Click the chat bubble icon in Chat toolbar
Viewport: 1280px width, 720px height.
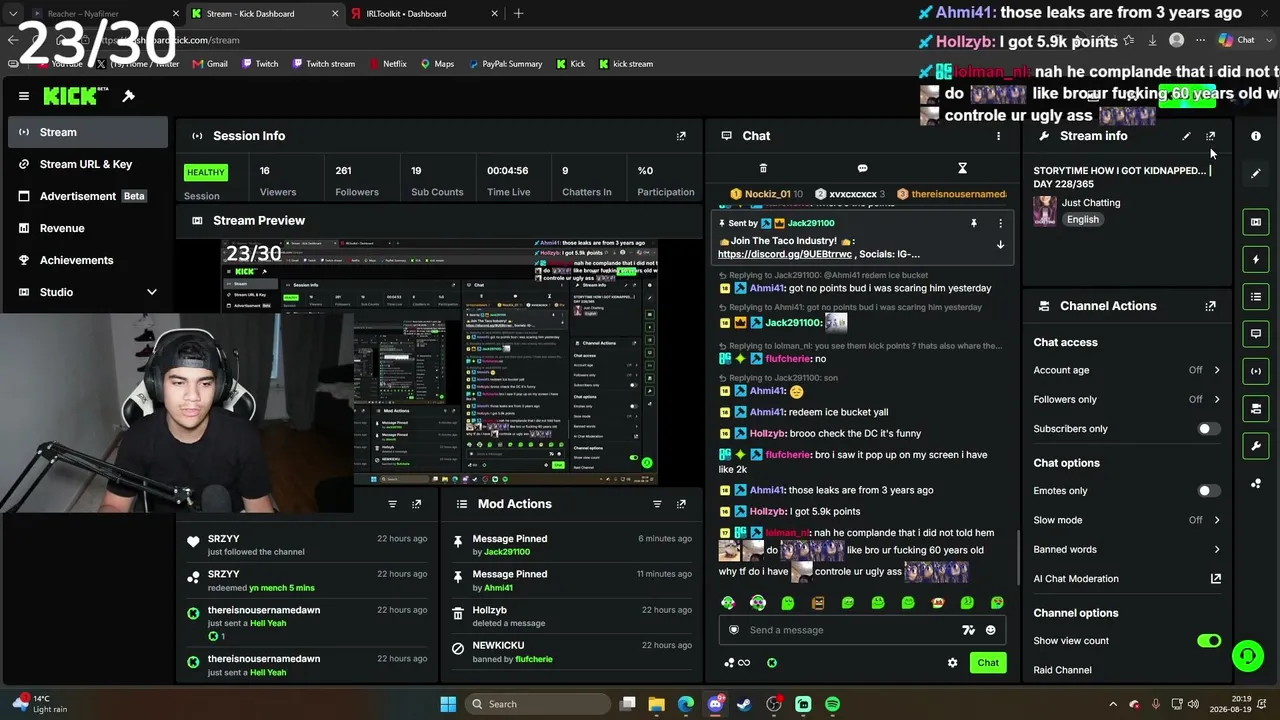coord(862,168)
